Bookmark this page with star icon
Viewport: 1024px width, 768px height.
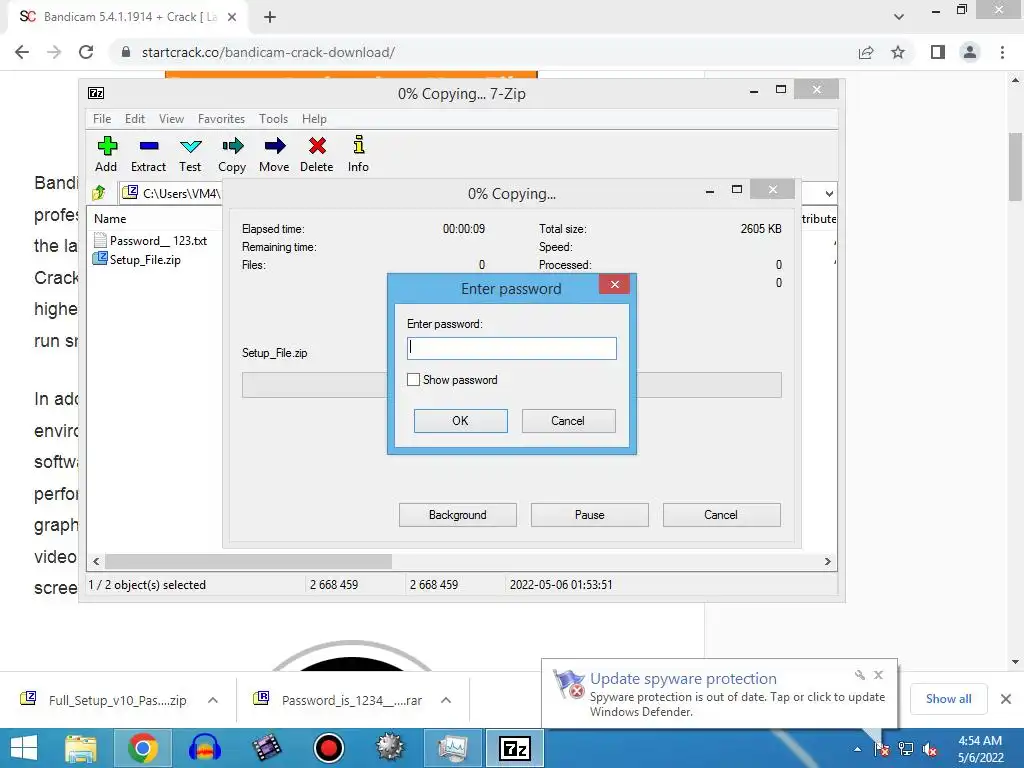(x=898, y=52)
